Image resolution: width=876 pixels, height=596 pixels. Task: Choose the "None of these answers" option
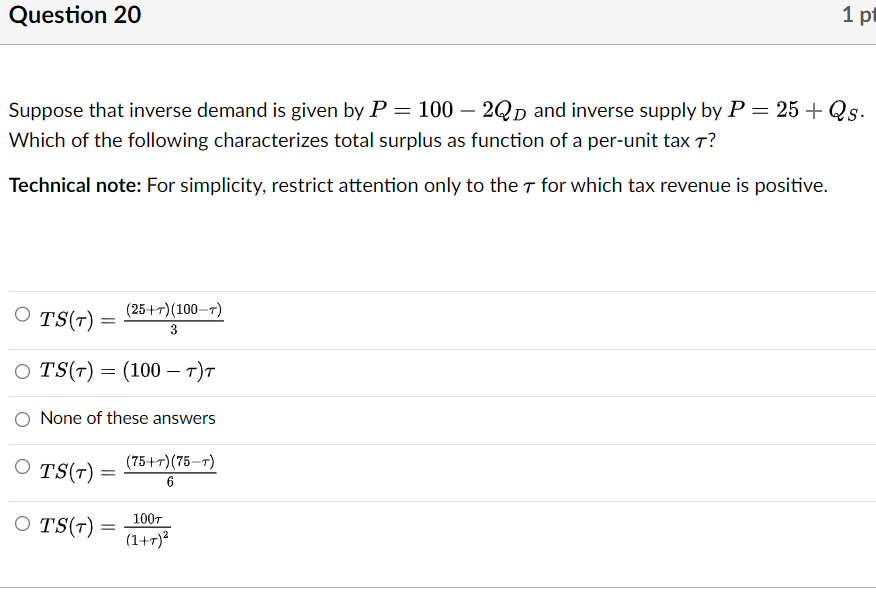point(22,419)
